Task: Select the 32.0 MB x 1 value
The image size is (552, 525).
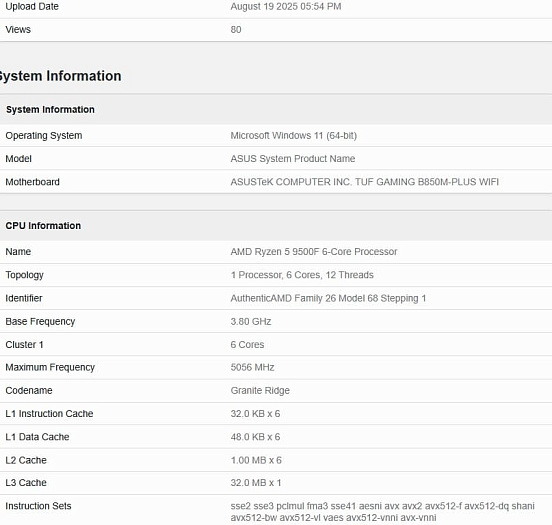Action: tap(256, 483)
